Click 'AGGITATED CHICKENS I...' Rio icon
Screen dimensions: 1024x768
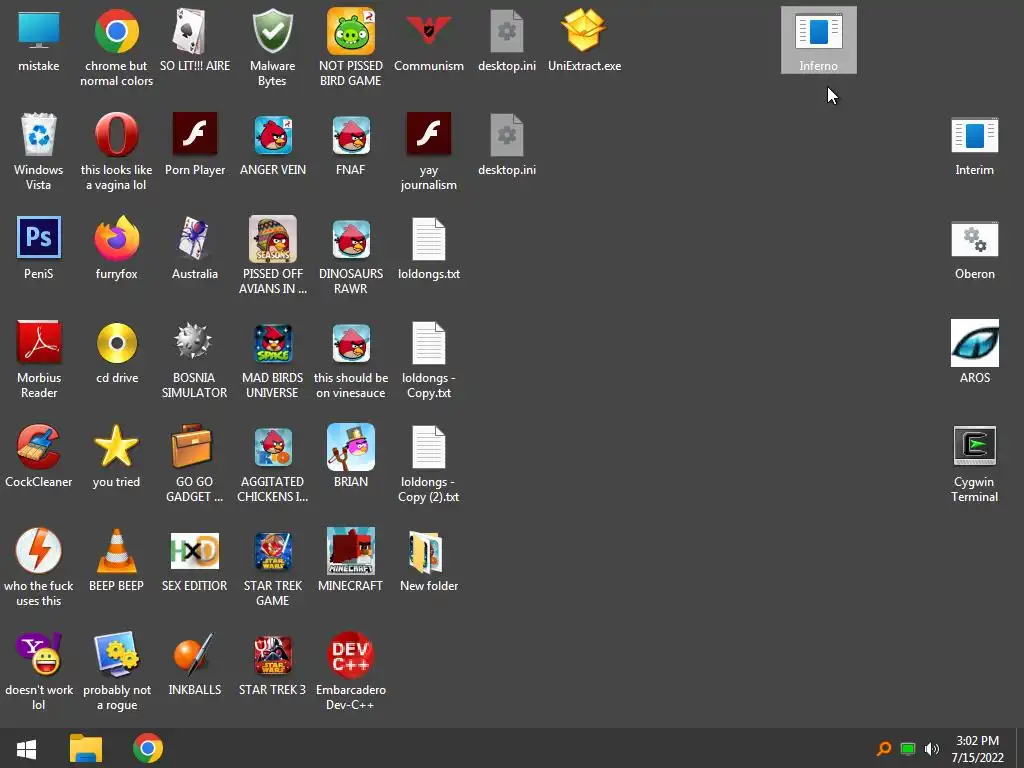click(272, 447)
